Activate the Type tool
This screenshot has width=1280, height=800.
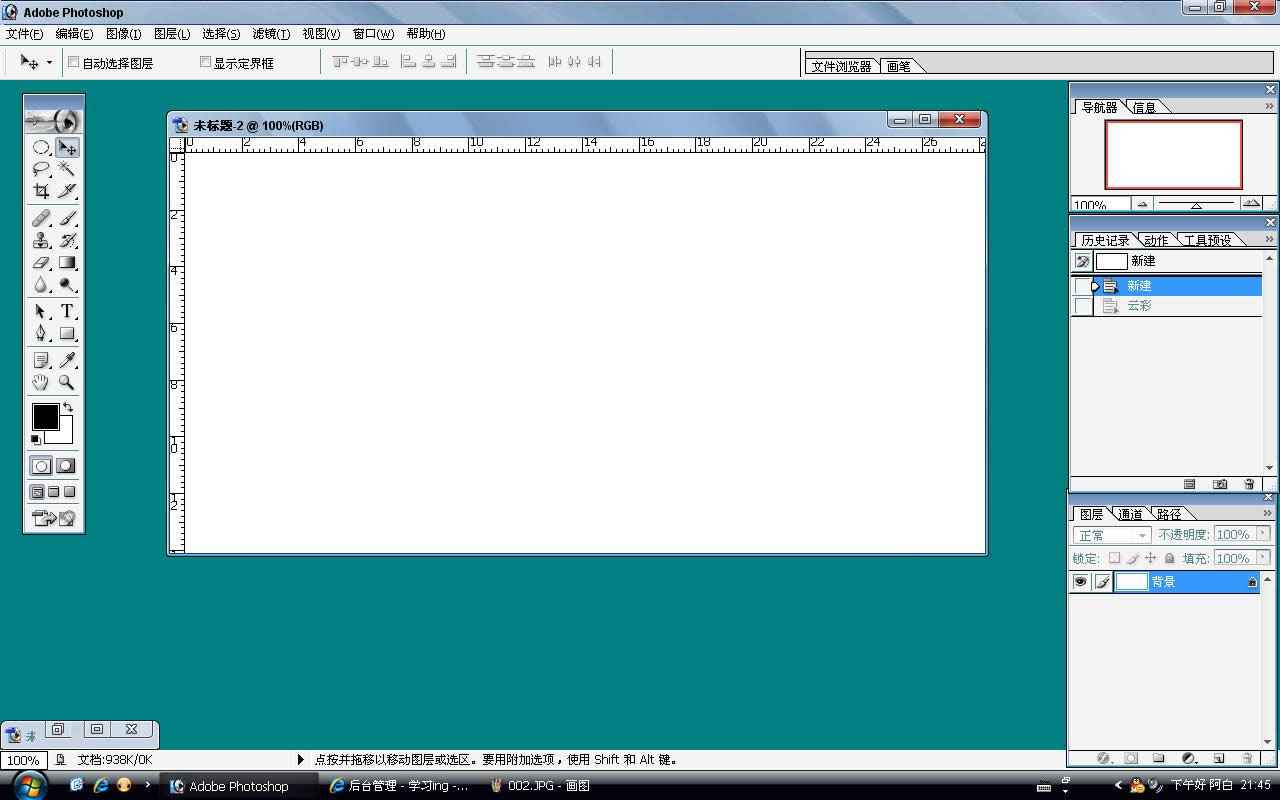pos(67,311)
